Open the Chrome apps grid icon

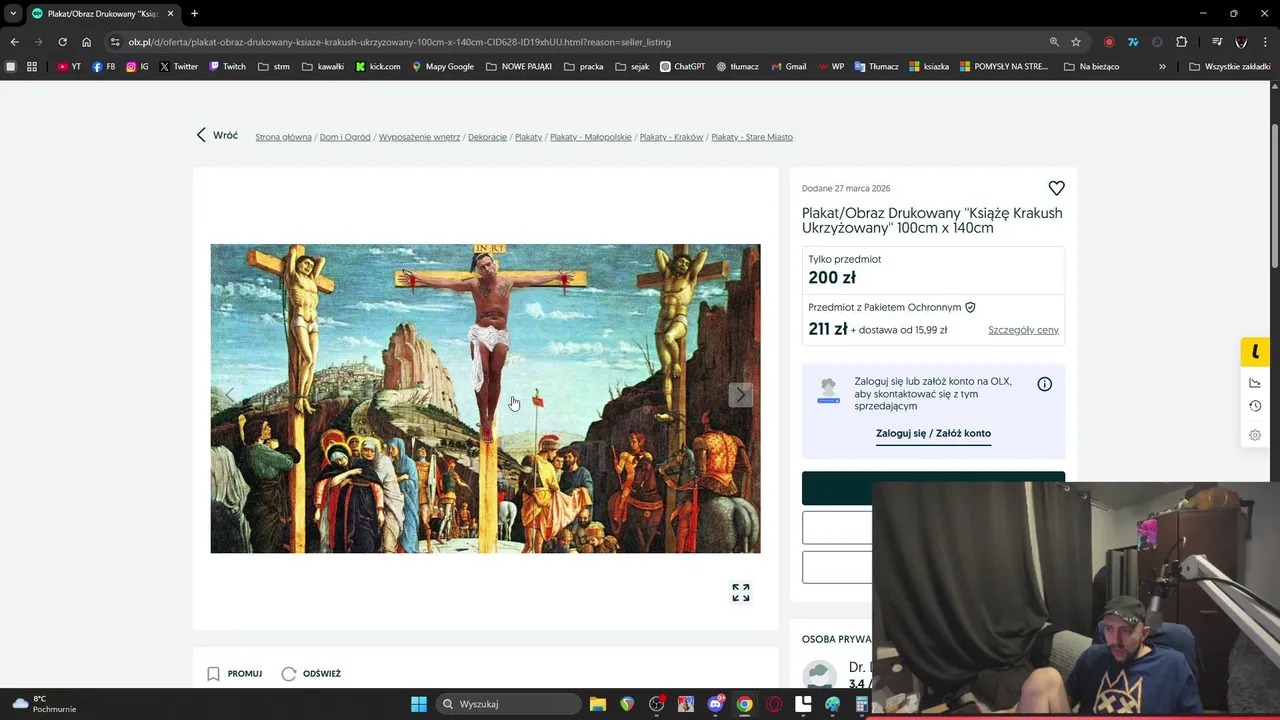click(x=32, y=67)
